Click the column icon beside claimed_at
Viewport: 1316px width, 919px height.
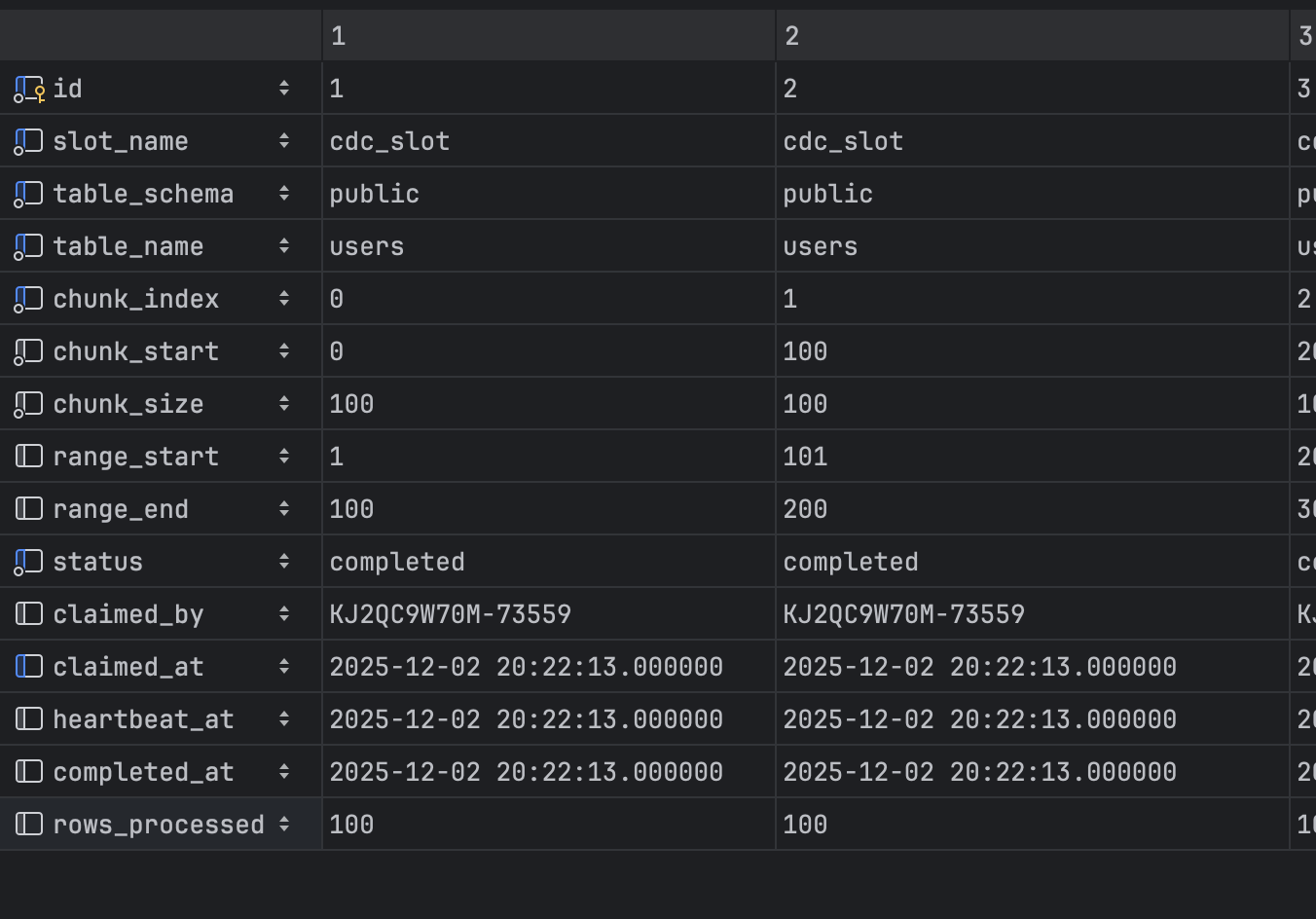[x=28, y=666]
